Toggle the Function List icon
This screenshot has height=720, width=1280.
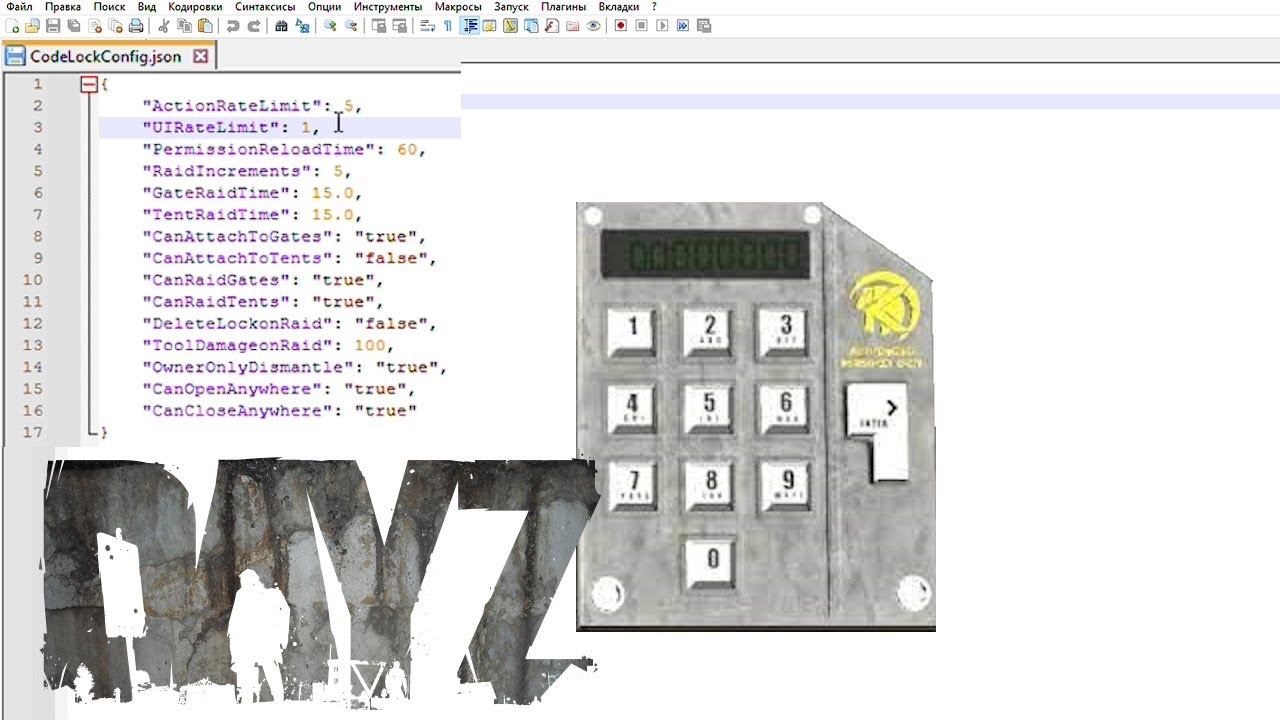pyautogui.click(x=552, y=26)
